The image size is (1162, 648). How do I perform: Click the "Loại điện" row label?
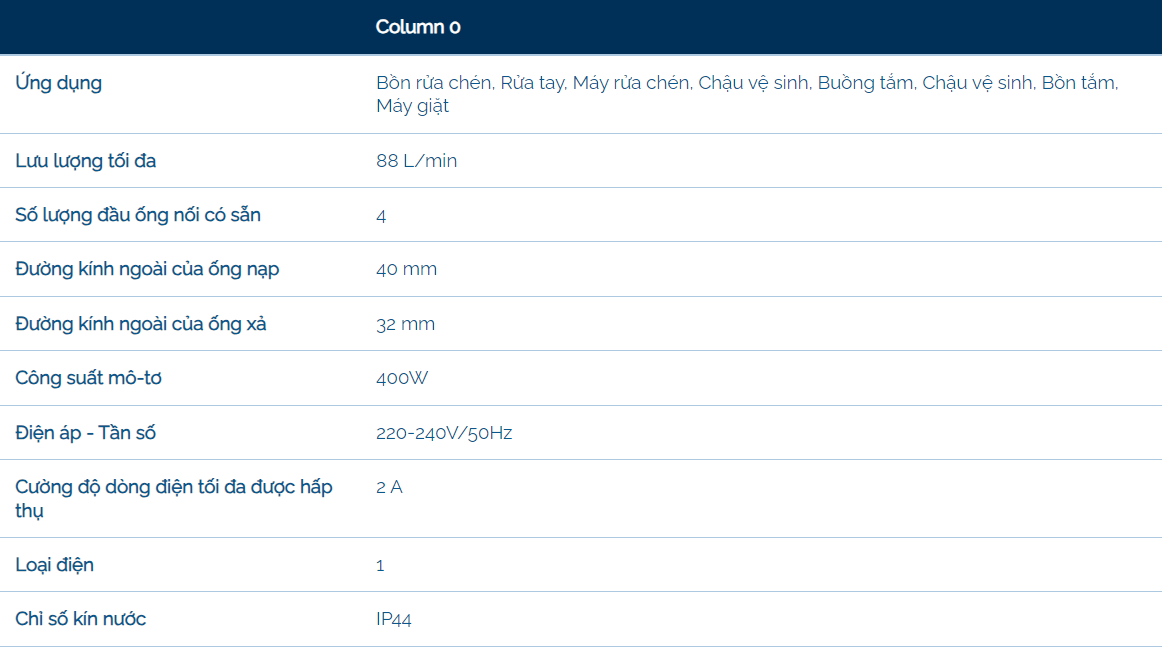coord(55,565)
